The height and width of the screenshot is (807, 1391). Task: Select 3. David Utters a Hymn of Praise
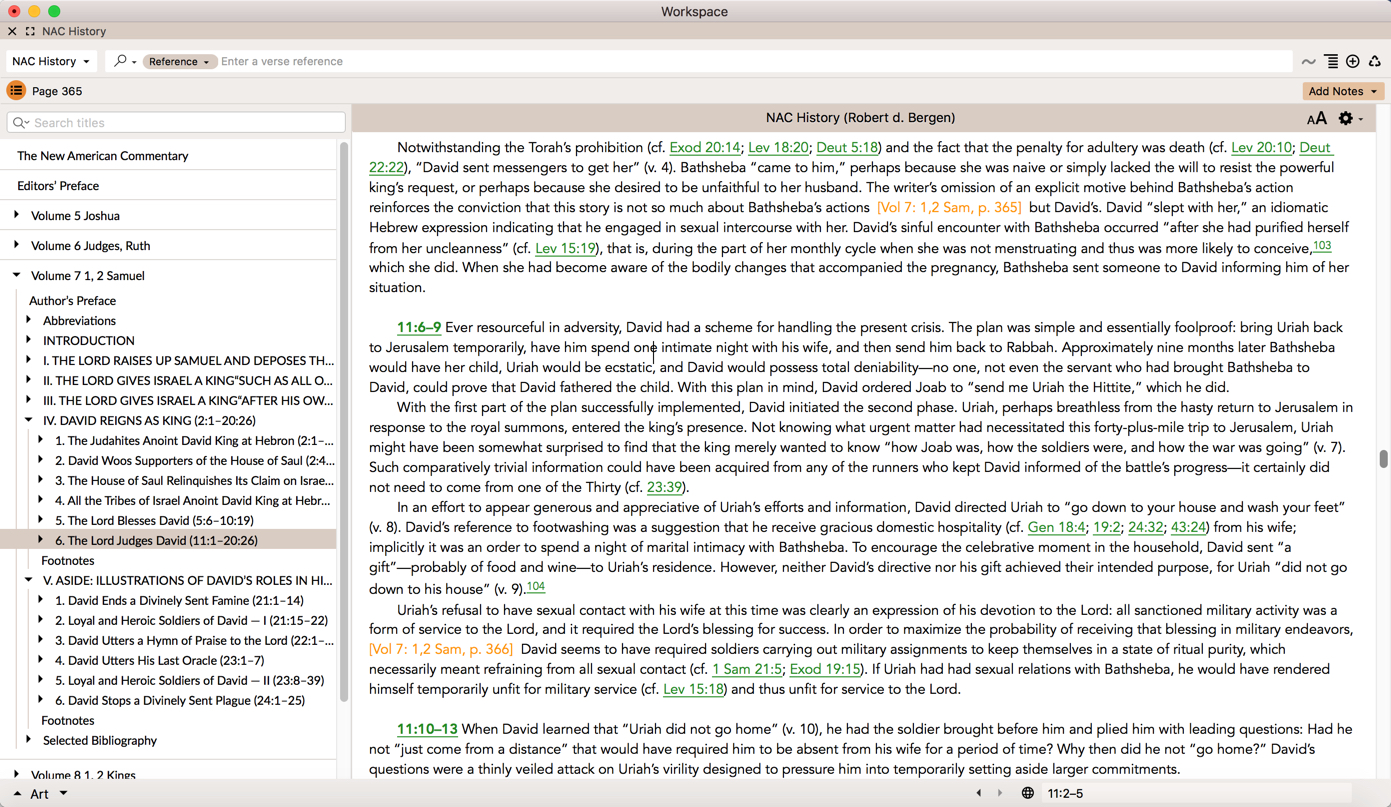pos(194,640)
